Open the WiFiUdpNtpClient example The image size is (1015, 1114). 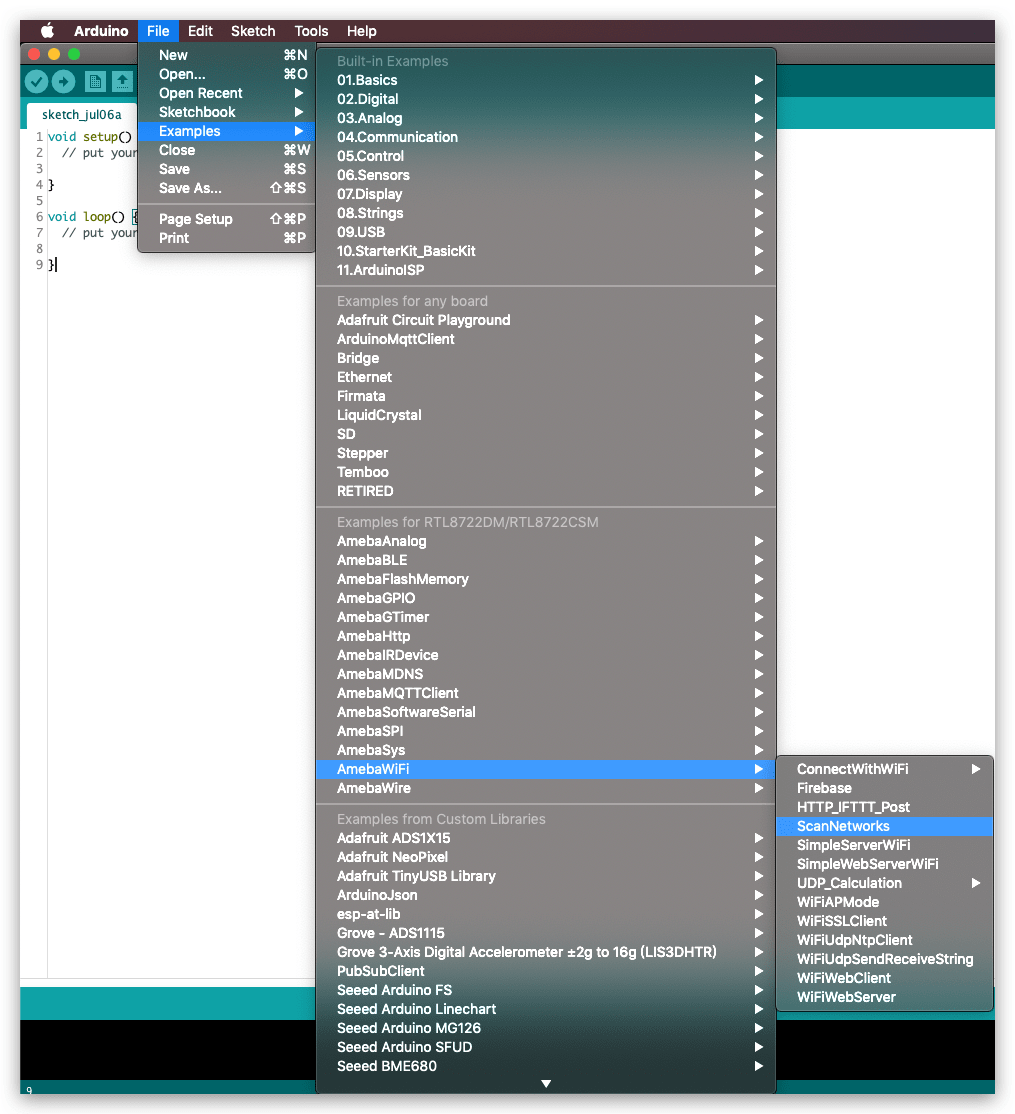coord(884,940)
